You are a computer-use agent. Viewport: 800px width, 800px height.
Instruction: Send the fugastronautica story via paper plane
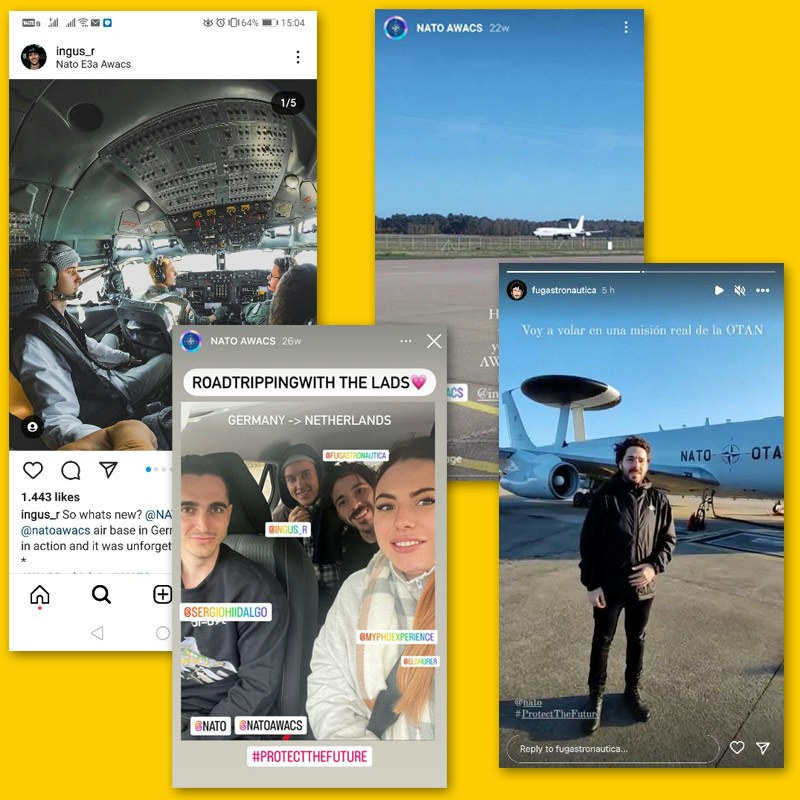click(763, 748)
